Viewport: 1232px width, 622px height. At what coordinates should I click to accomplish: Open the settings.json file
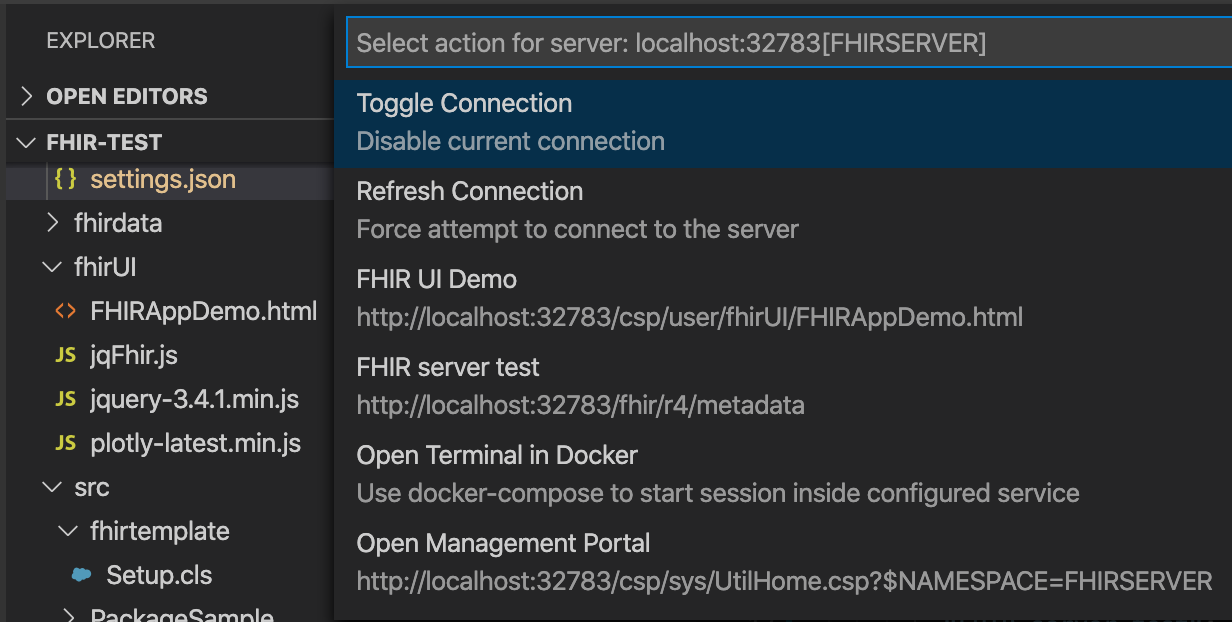coord(163,180)
